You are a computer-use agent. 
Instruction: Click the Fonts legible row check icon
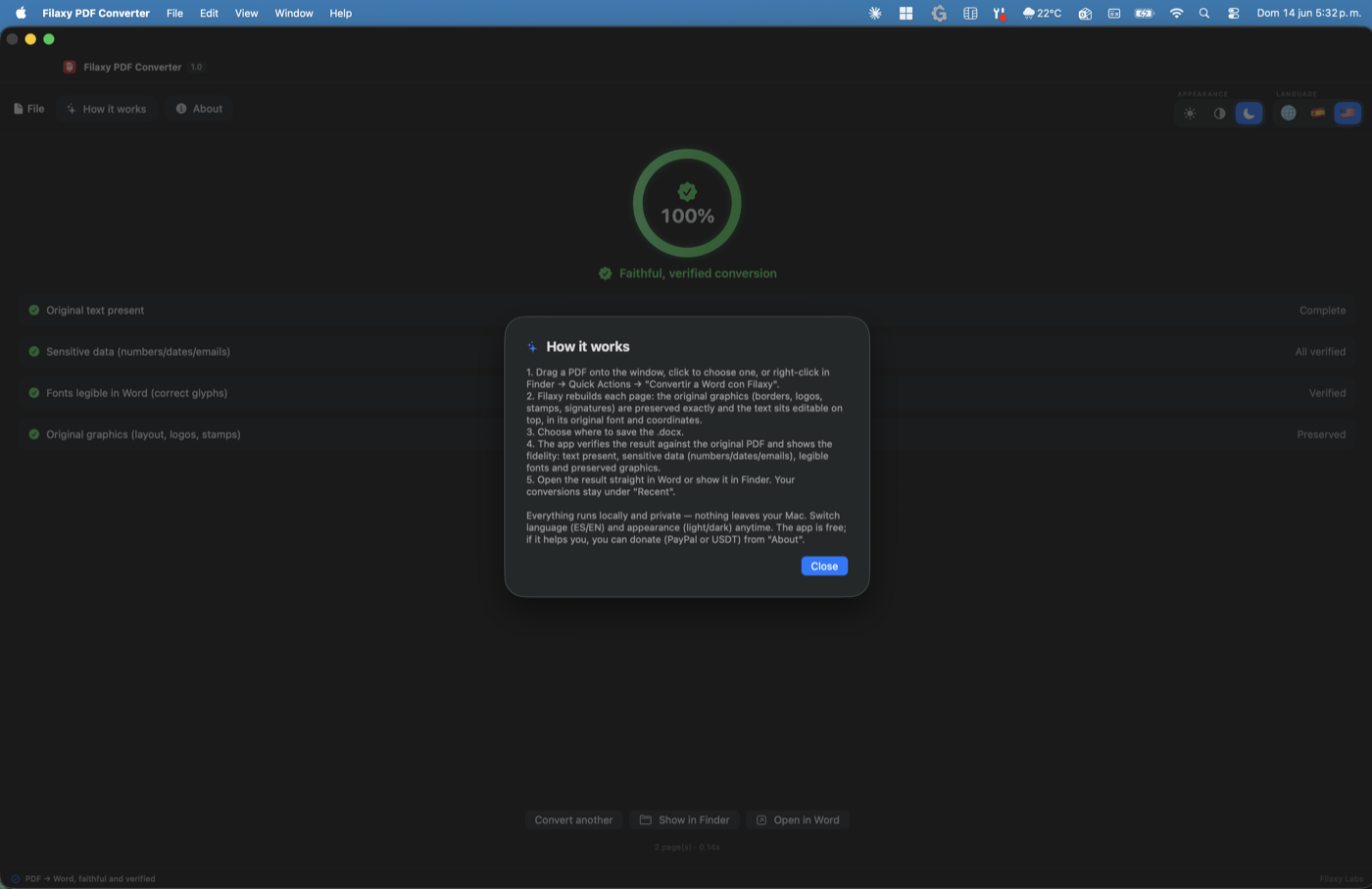tap(34, 393)
